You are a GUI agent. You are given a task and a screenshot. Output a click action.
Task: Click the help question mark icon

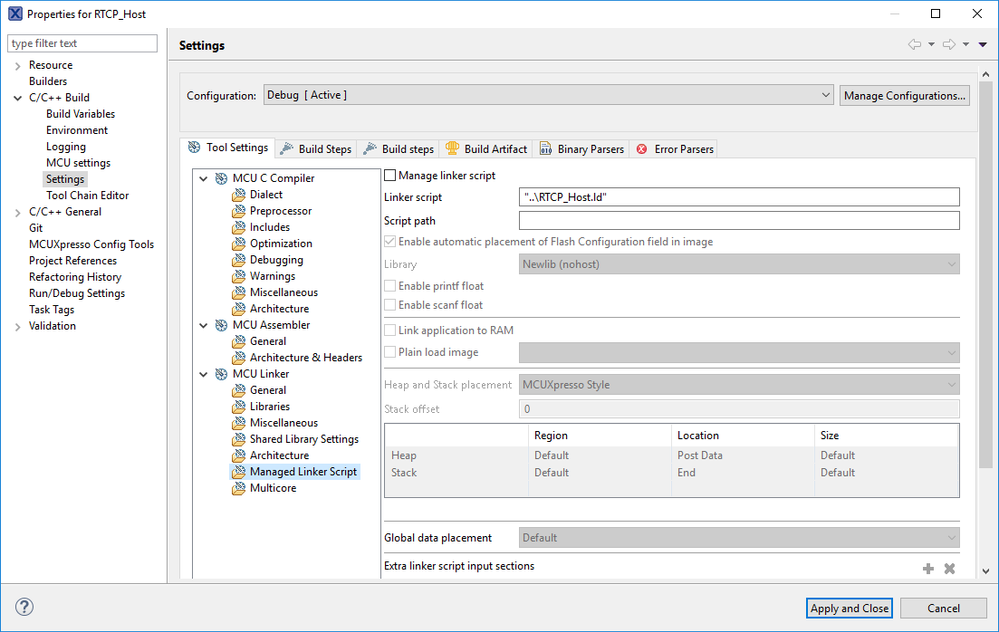coord(25,607)
